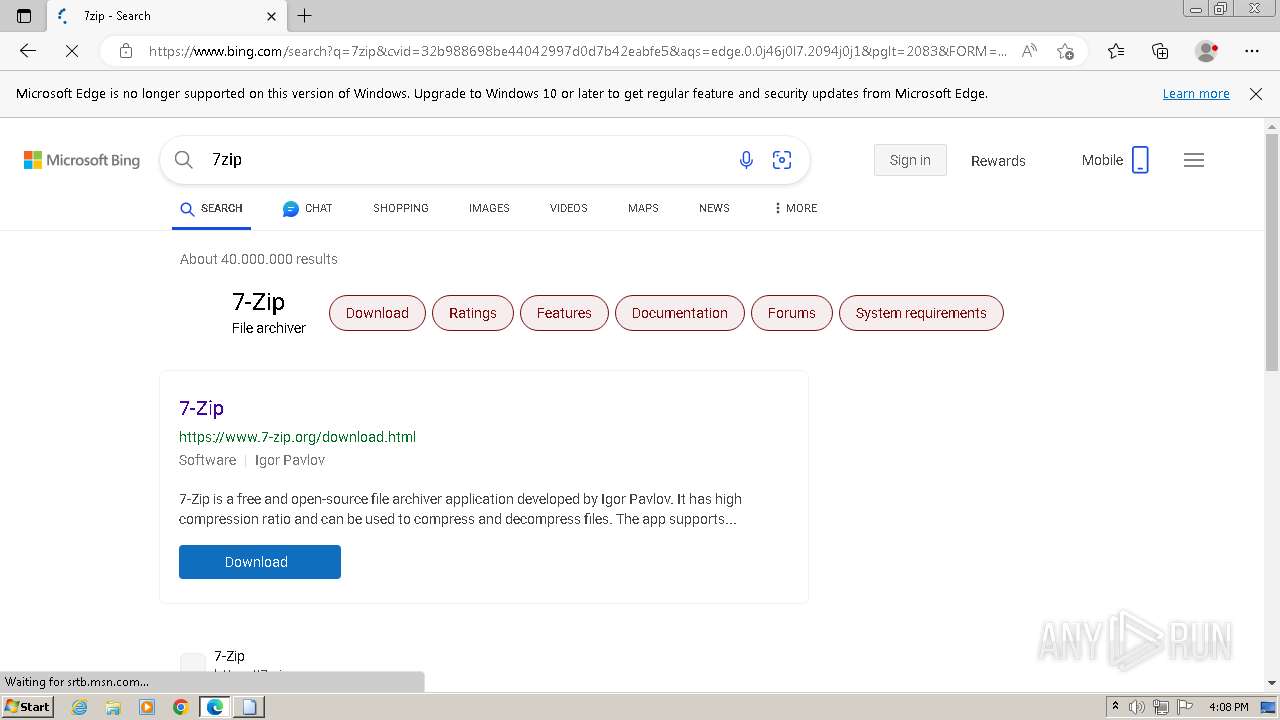Image resolution: width=1280 pixels, height=720 pixels.
Task: Select the SEARCH tab
Action: tap(211, 208)
